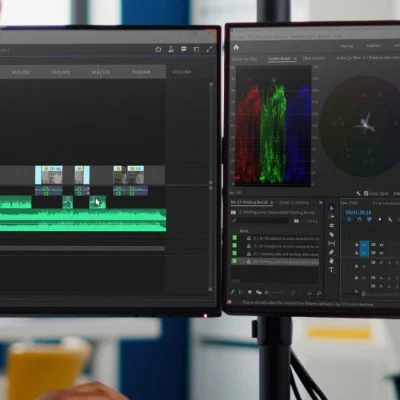
Task: Toggle Clamp Signal checkbox
Action: pyautogui.click(x=366, y=193)
